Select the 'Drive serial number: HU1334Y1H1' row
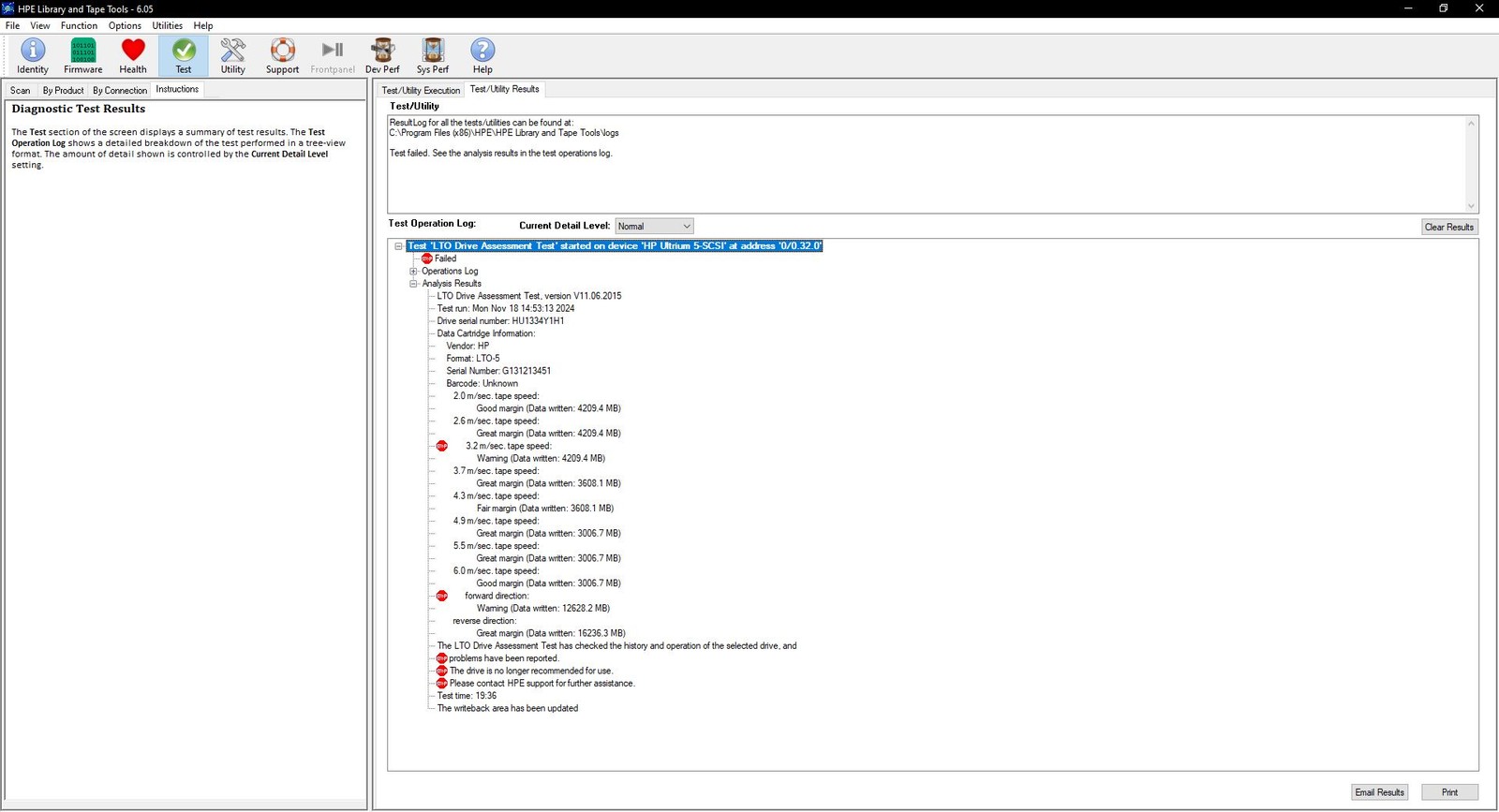The width and height of the screenshot is (1499, 812). coord(500,321)
